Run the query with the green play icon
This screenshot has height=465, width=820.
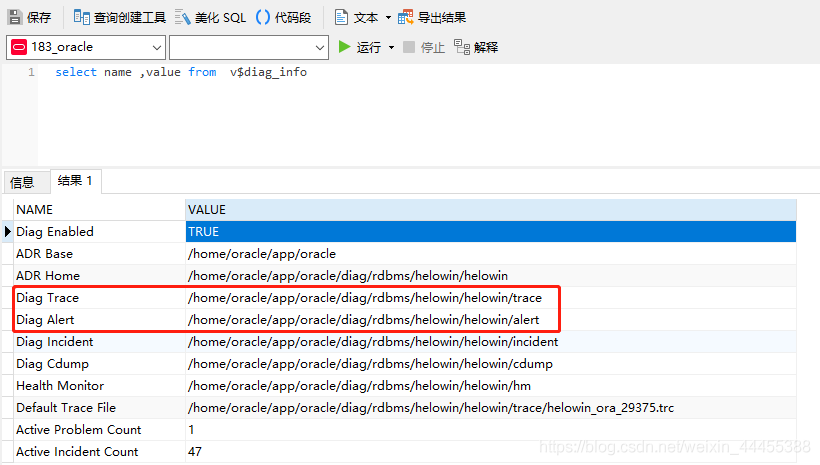point(344,47)
